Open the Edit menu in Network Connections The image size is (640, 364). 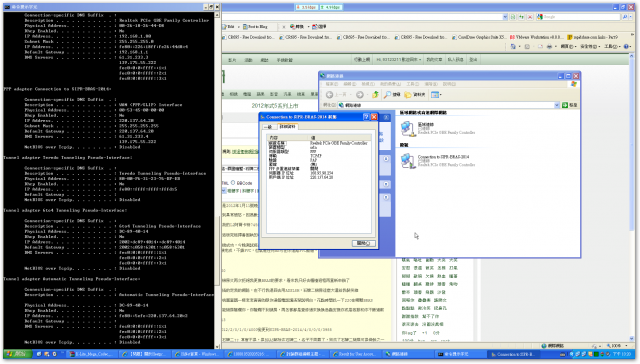349,84
